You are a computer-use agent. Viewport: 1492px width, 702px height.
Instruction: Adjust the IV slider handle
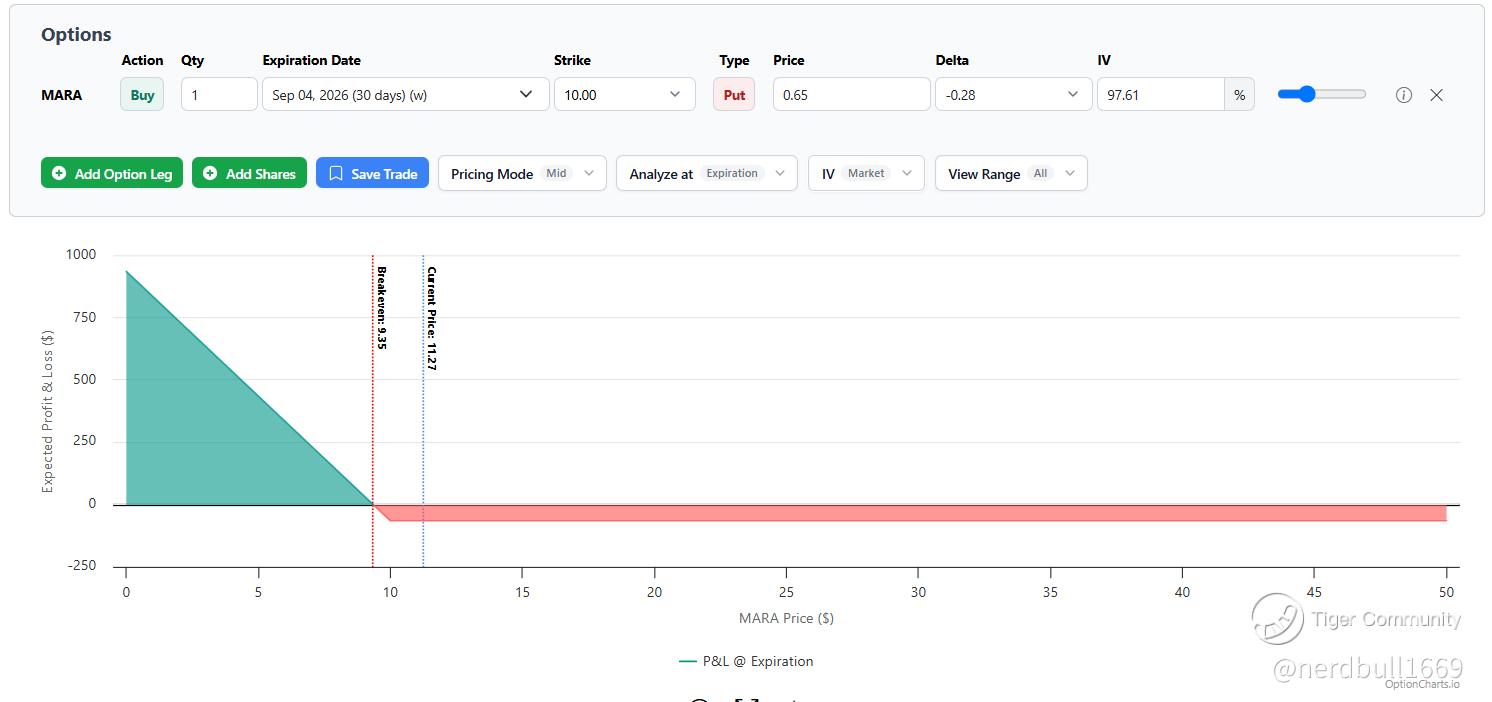tap(1306, 94)
